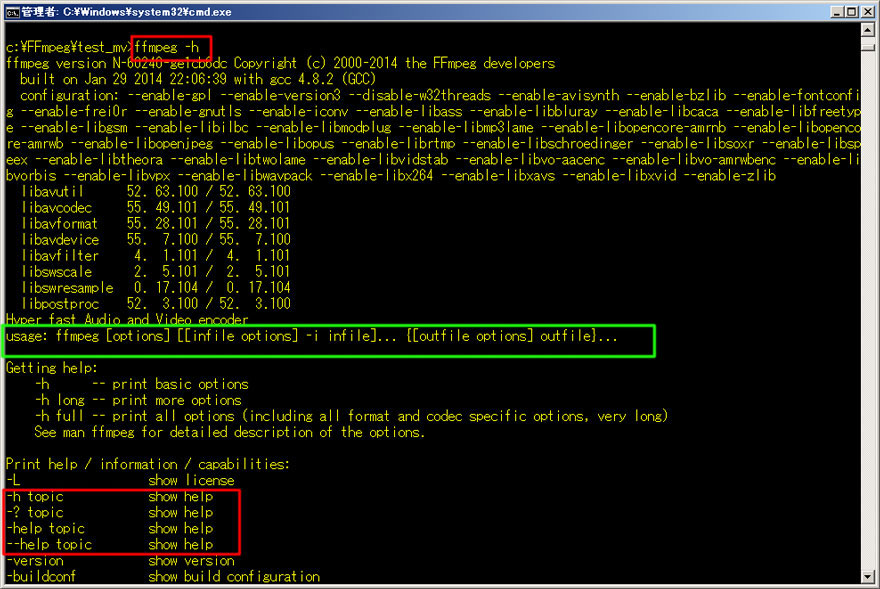Viewport: 880px width, 589px height.
Task: Click the "--enable-libtwolame" flag
Action: (238, 160)
